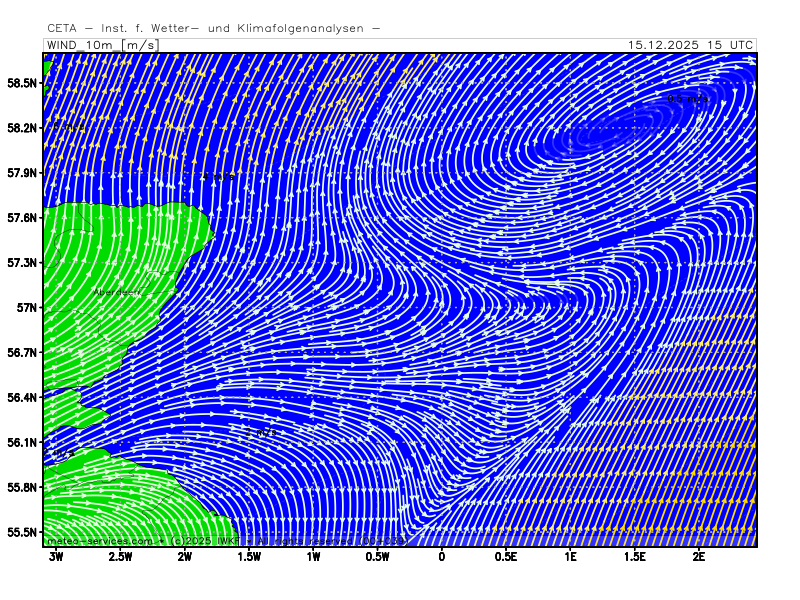Click the 0.5W longitude axis label
The image size is (800, 600).
click(x=377, y=556)
